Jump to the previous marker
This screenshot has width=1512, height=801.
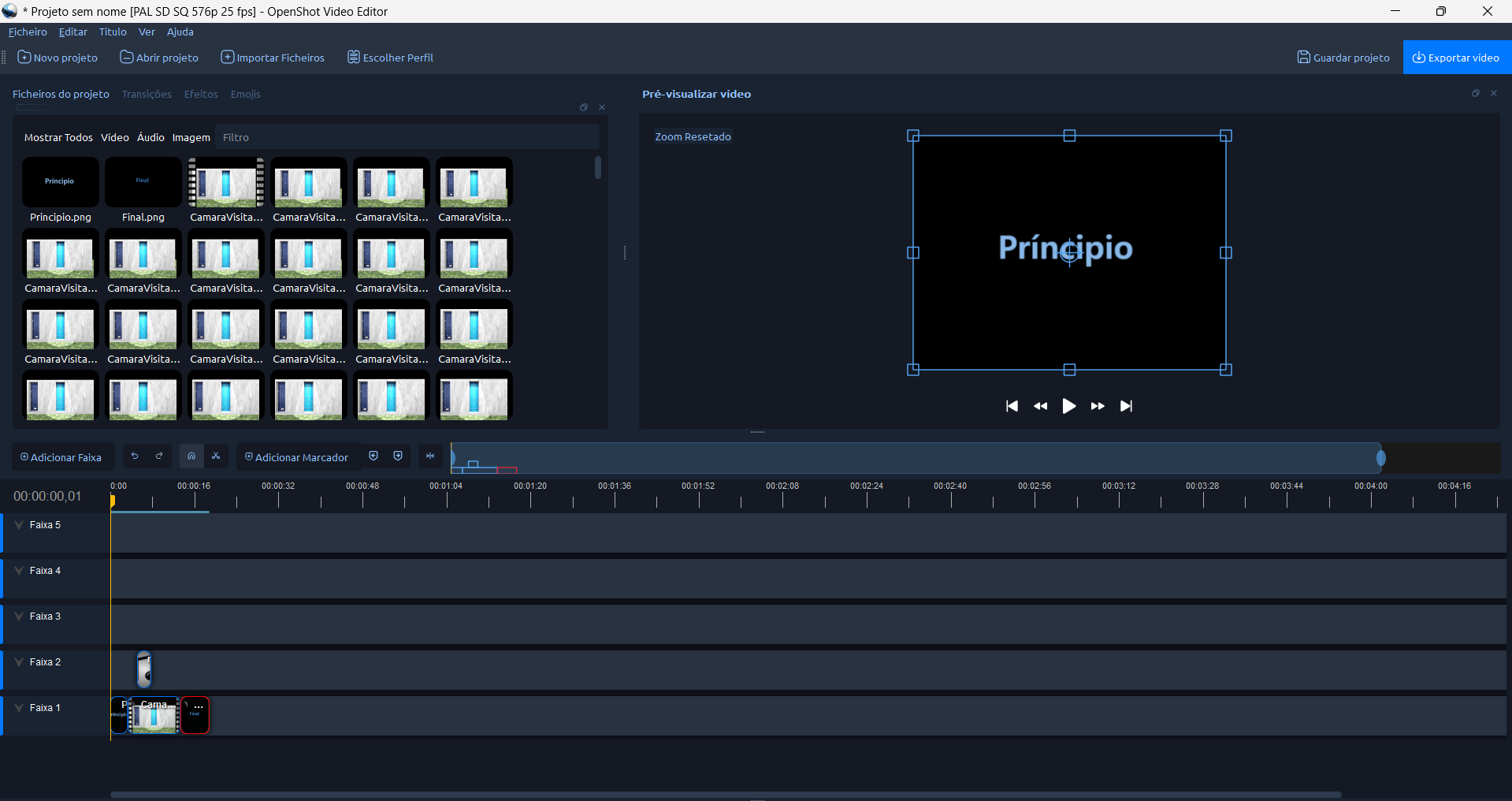tap(373, 456)
